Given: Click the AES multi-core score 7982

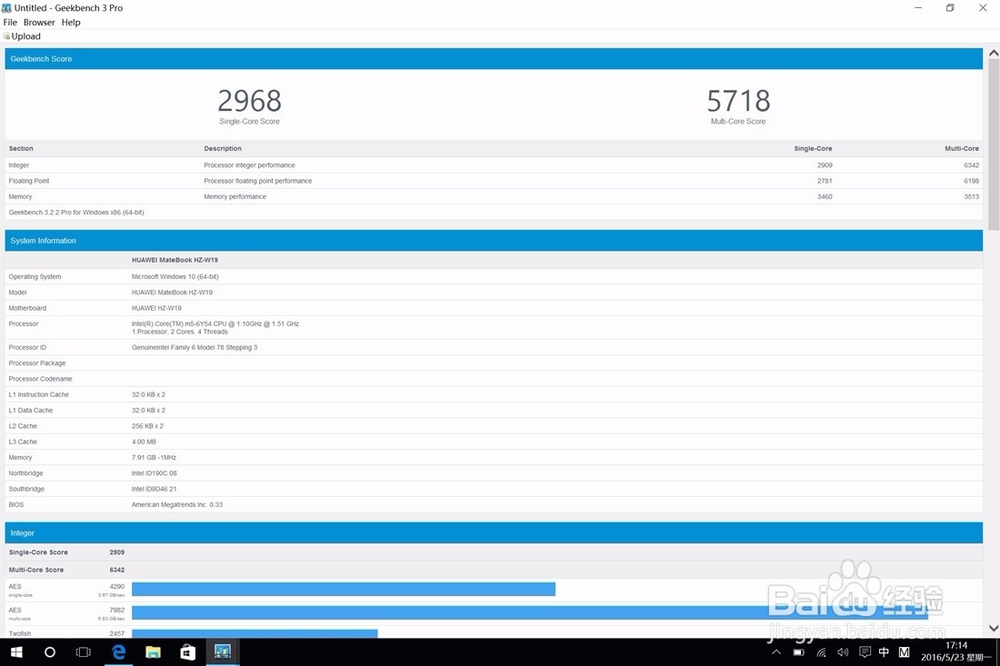Looking at the screenshot, I should coord(117,610).
